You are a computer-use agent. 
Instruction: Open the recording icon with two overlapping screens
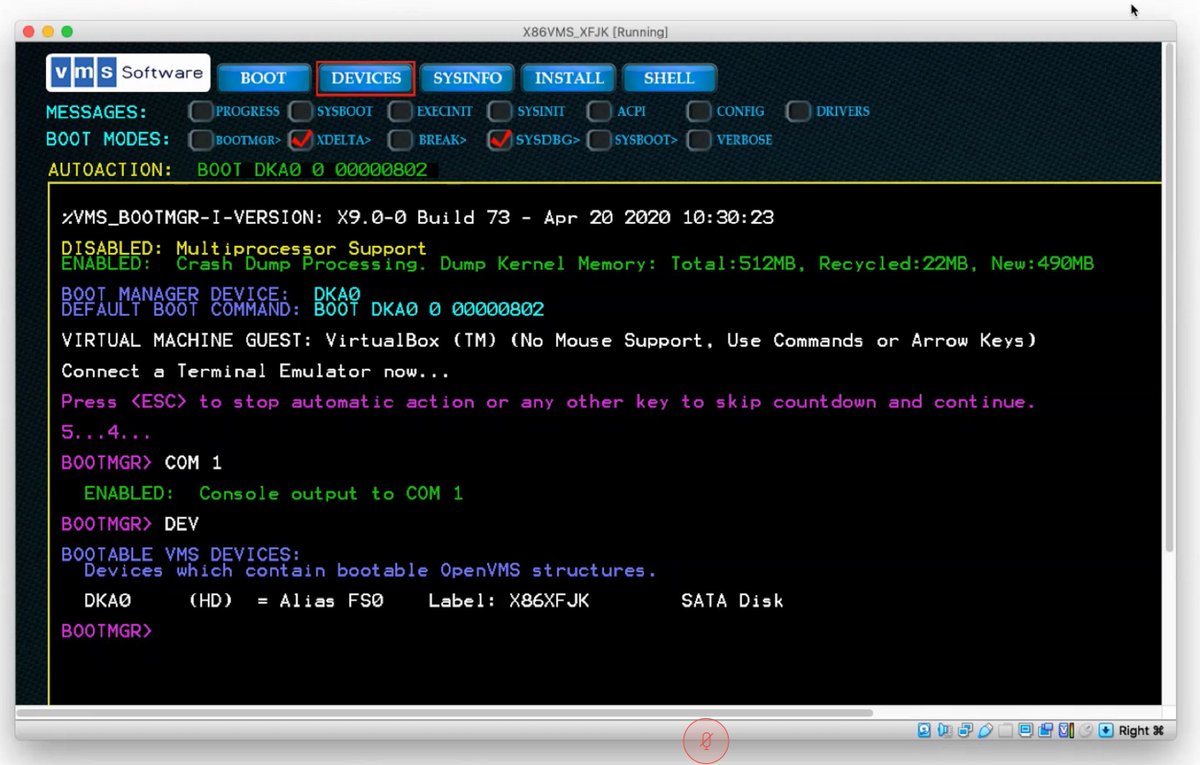pos(1046,731)
